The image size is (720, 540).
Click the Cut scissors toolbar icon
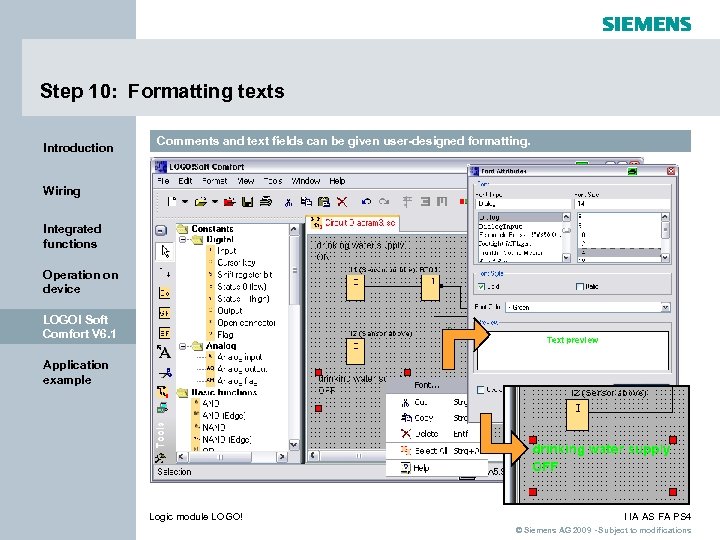288,202
